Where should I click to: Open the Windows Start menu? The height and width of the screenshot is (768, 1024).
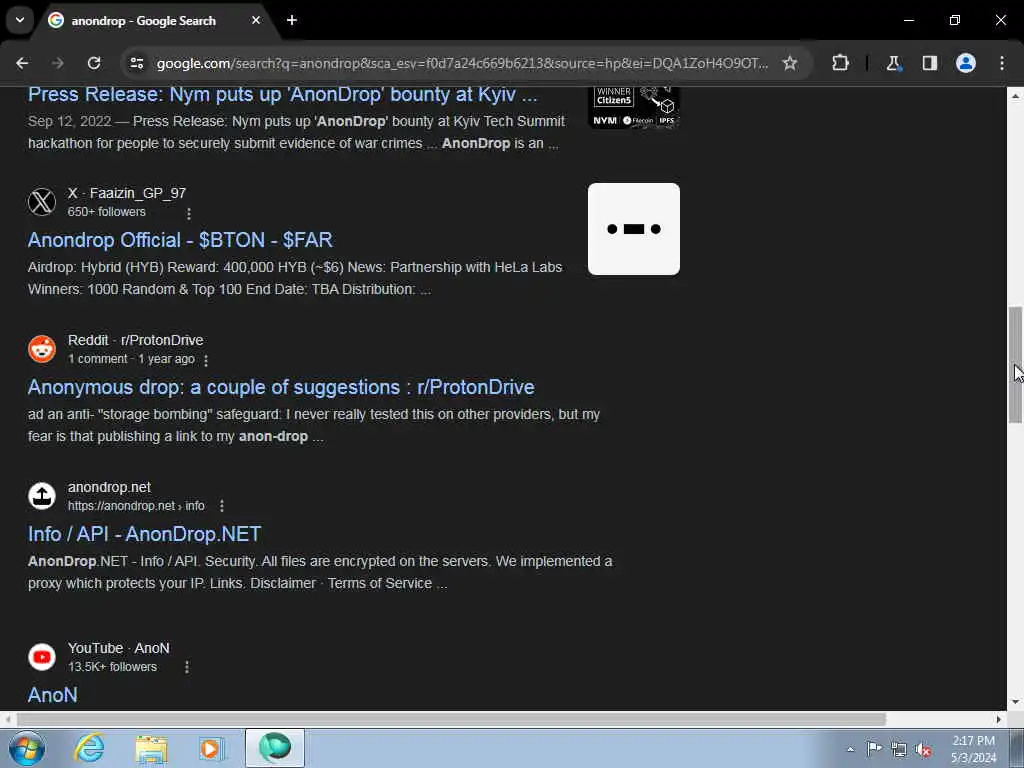tap(27, 748)
